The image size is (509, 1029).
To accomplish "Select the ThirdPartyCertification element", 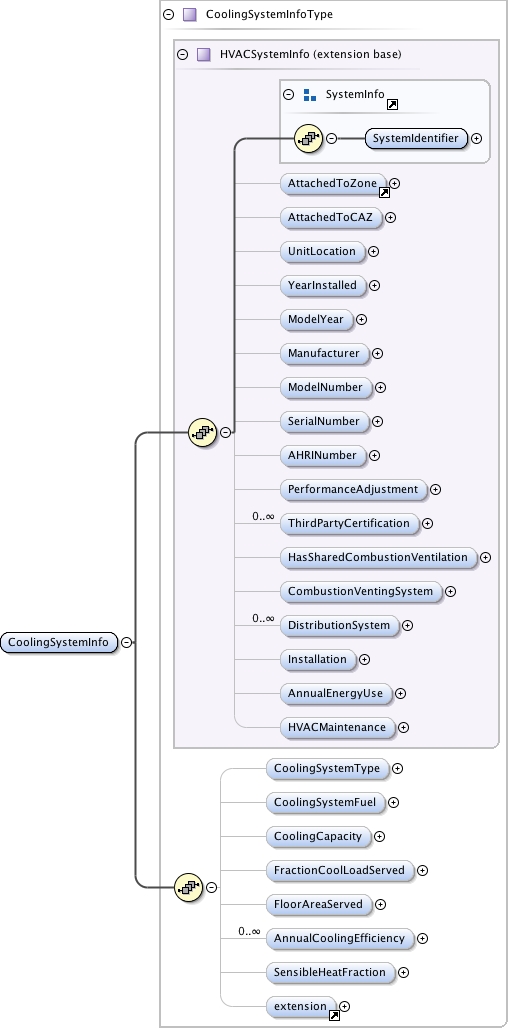I will point(348,523).
